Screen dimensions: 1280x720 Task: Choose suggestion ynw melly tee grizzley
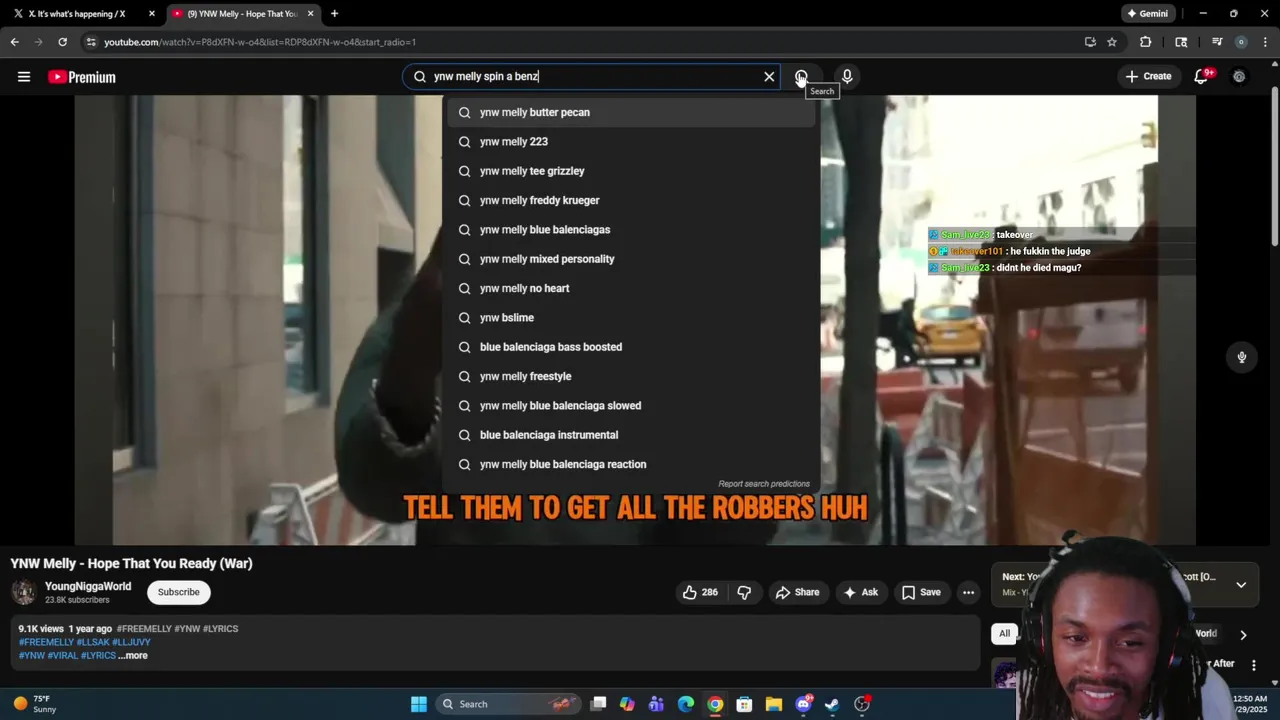631,171
